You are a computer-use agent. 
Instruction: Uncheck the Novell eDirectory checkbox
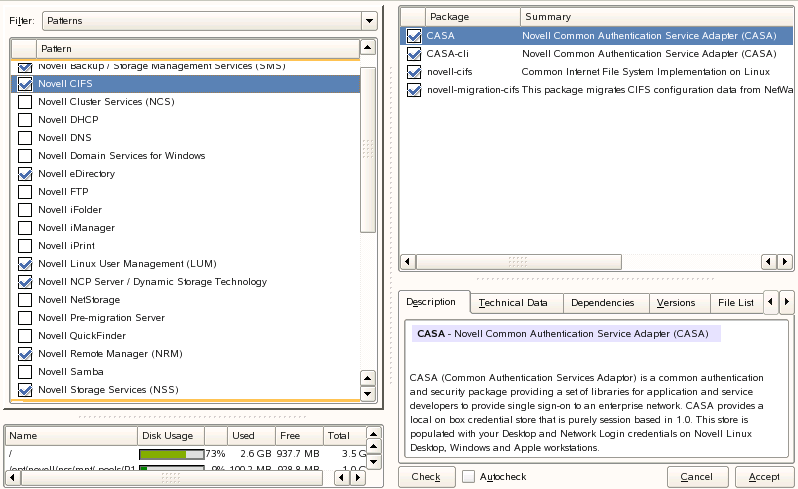coord(25,174)
